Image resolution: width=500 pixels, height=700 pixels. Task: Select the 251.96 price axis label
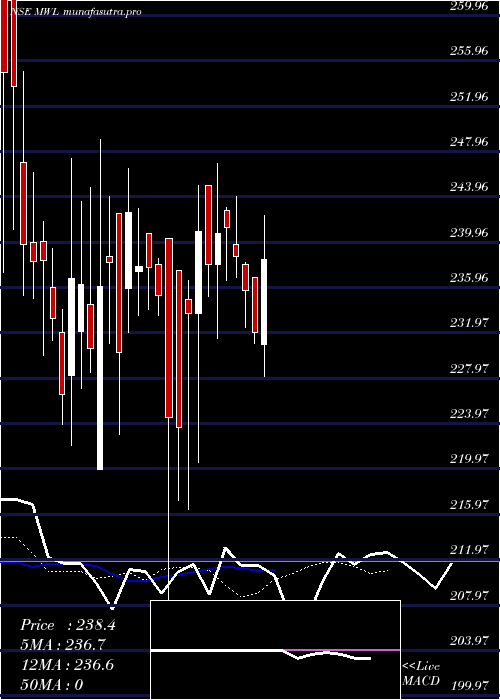coord(469,96)
